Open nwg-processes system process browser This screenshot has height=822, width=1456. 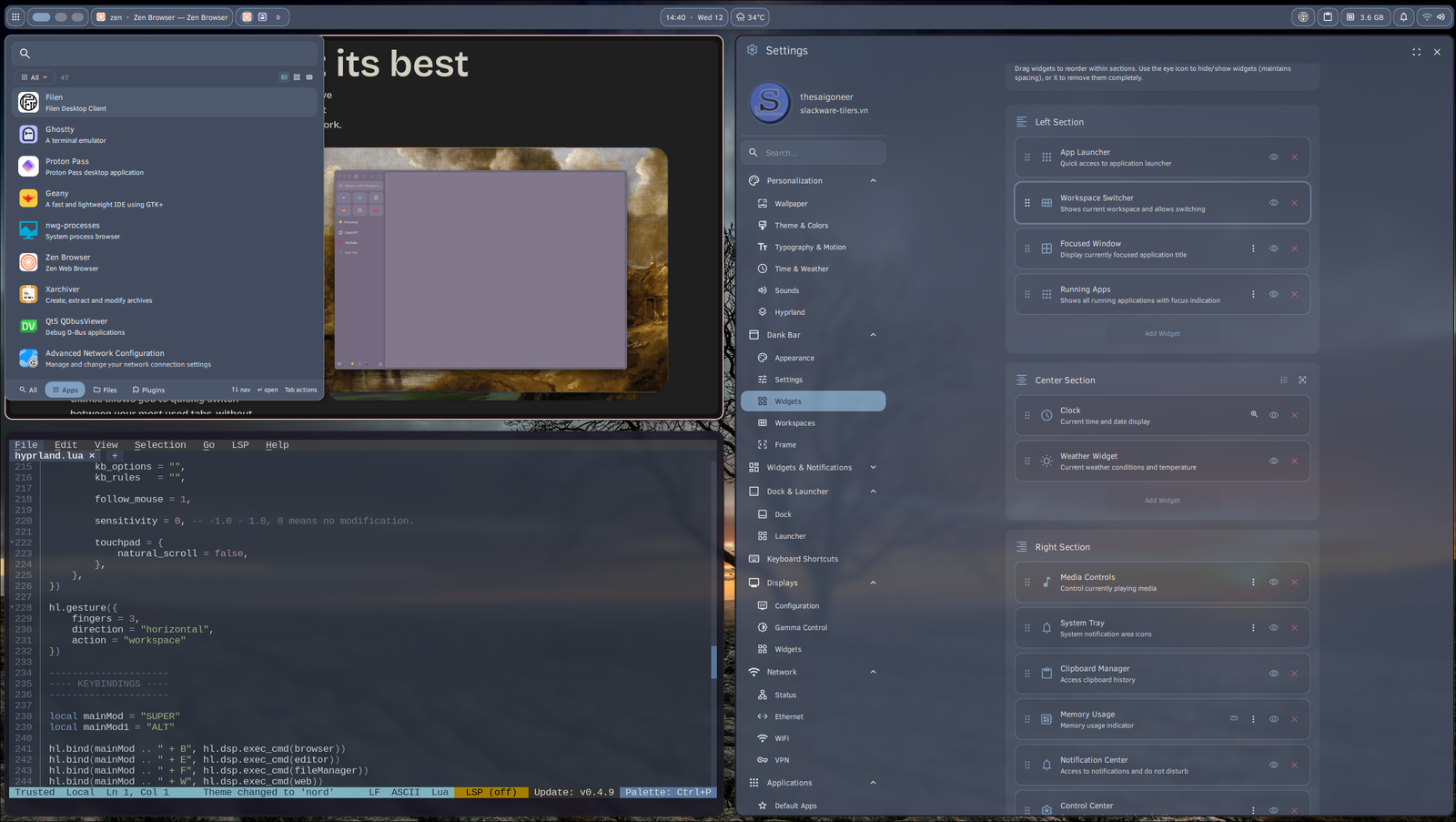tap(166, 230)
